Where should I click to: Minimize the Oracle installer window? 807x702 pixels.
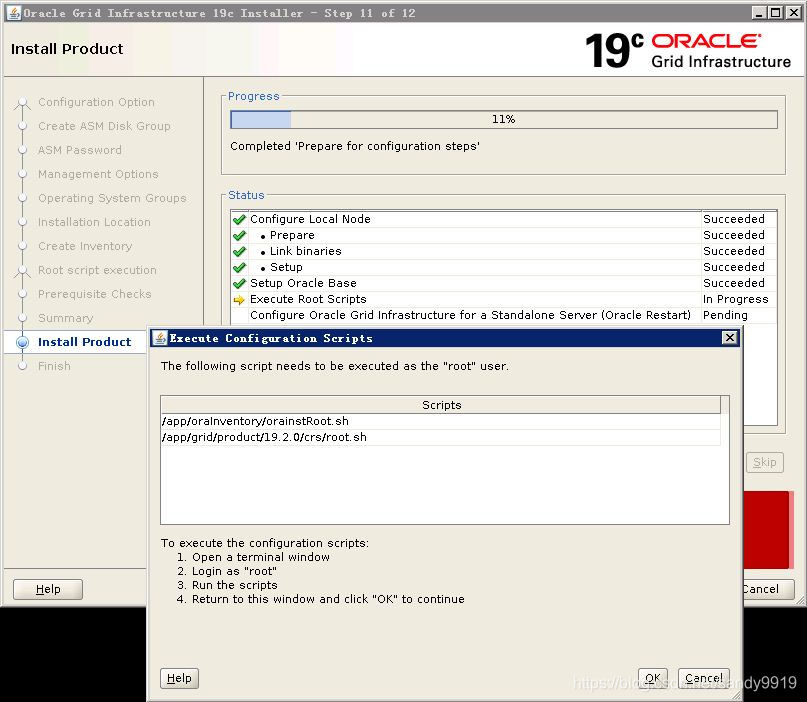758,13
